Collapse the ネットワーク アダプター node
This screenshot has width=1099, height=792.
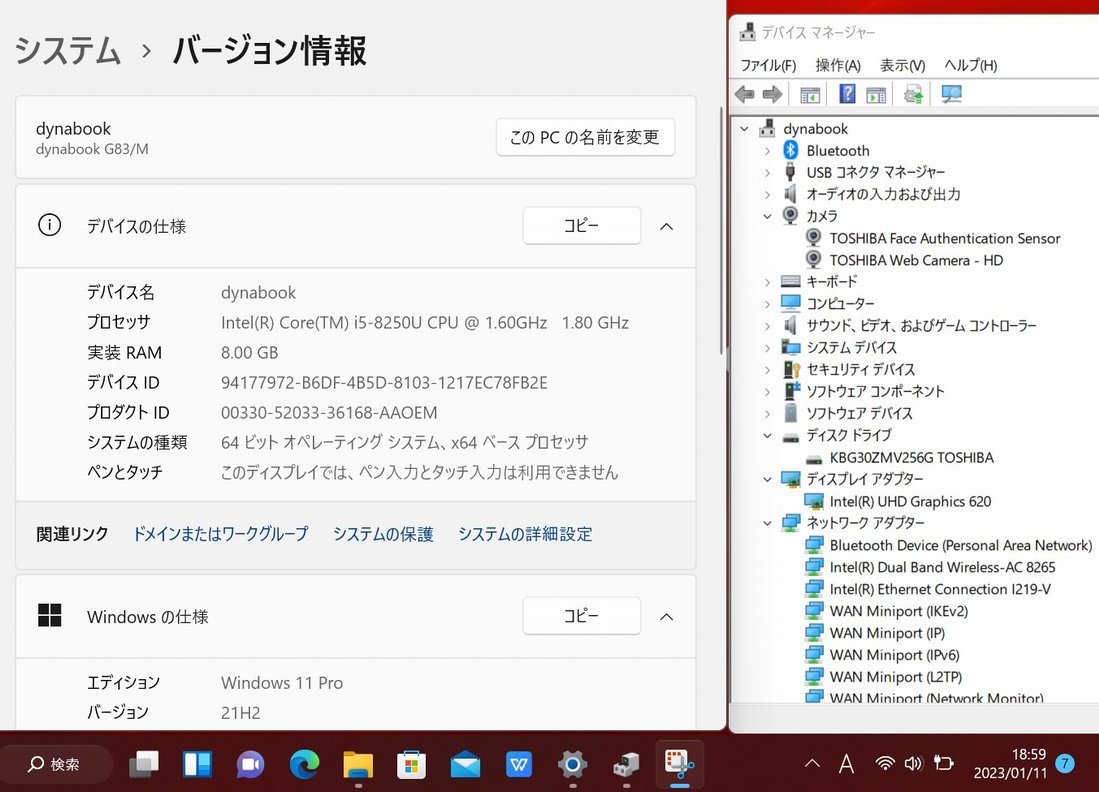pos(767,523)
